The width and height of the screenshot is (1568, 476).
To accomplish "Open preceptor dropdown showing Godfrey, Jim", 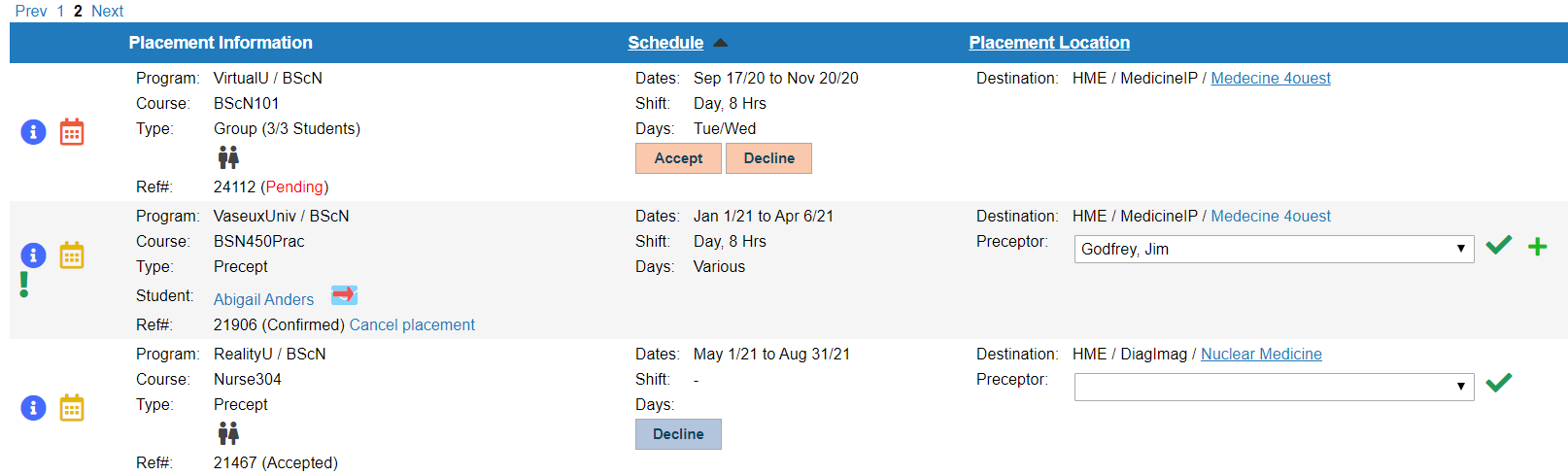I will [1274, 250].
